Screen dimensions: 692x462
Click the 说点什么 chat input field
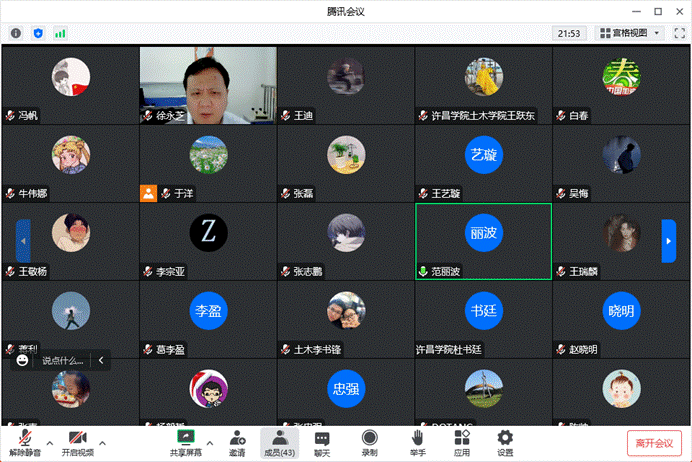coord(60,361)
